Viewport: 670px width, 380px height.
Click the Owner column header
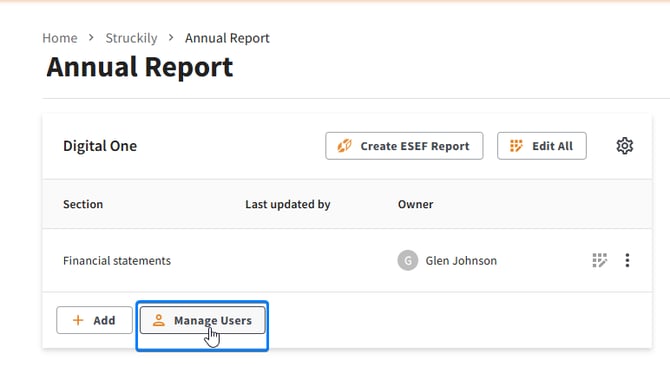(x=415, y=204)
